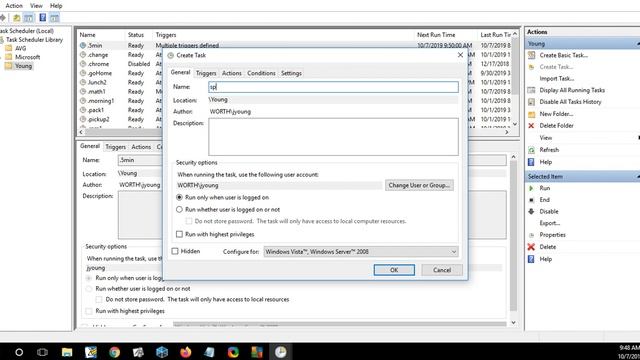640x360 pixels.
Task: Open Google Chrome from the taskbar
Action: click(x=115, y=352)
